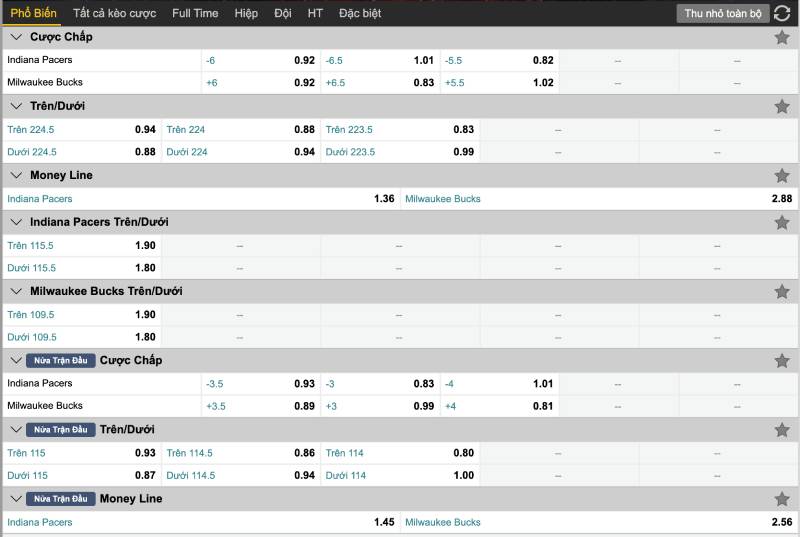This screenshot has height=537, width=800.
Task: Select the Tất cả kèo cược tab
Action: (114, 13)
